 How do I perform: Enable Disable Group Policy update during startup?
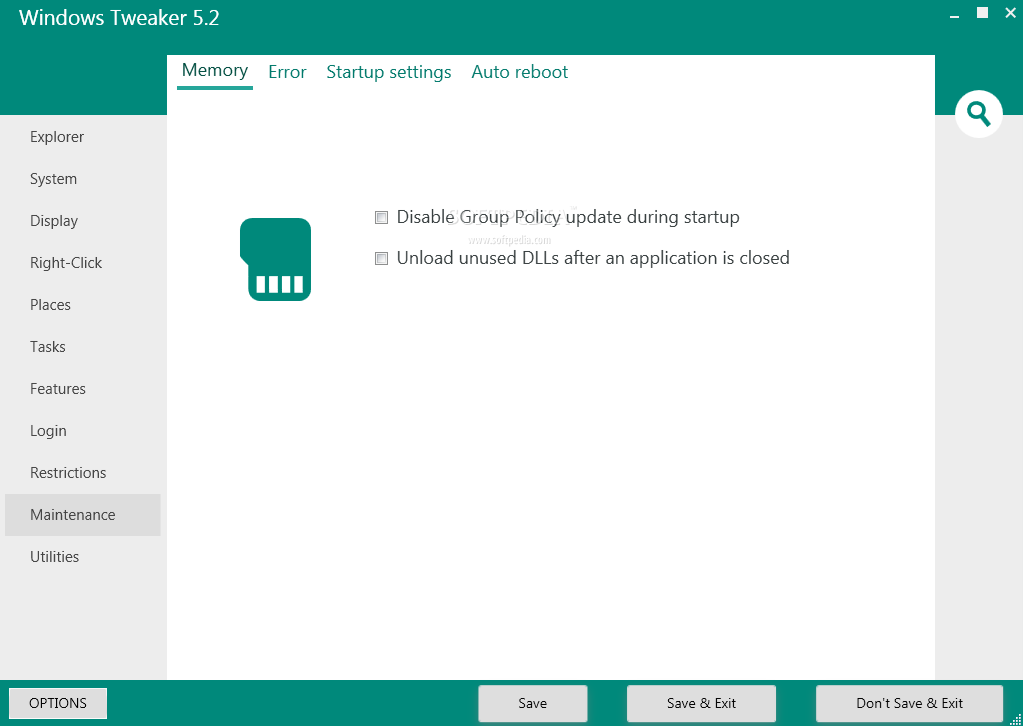pyautogui.click(x=381, y=217)
